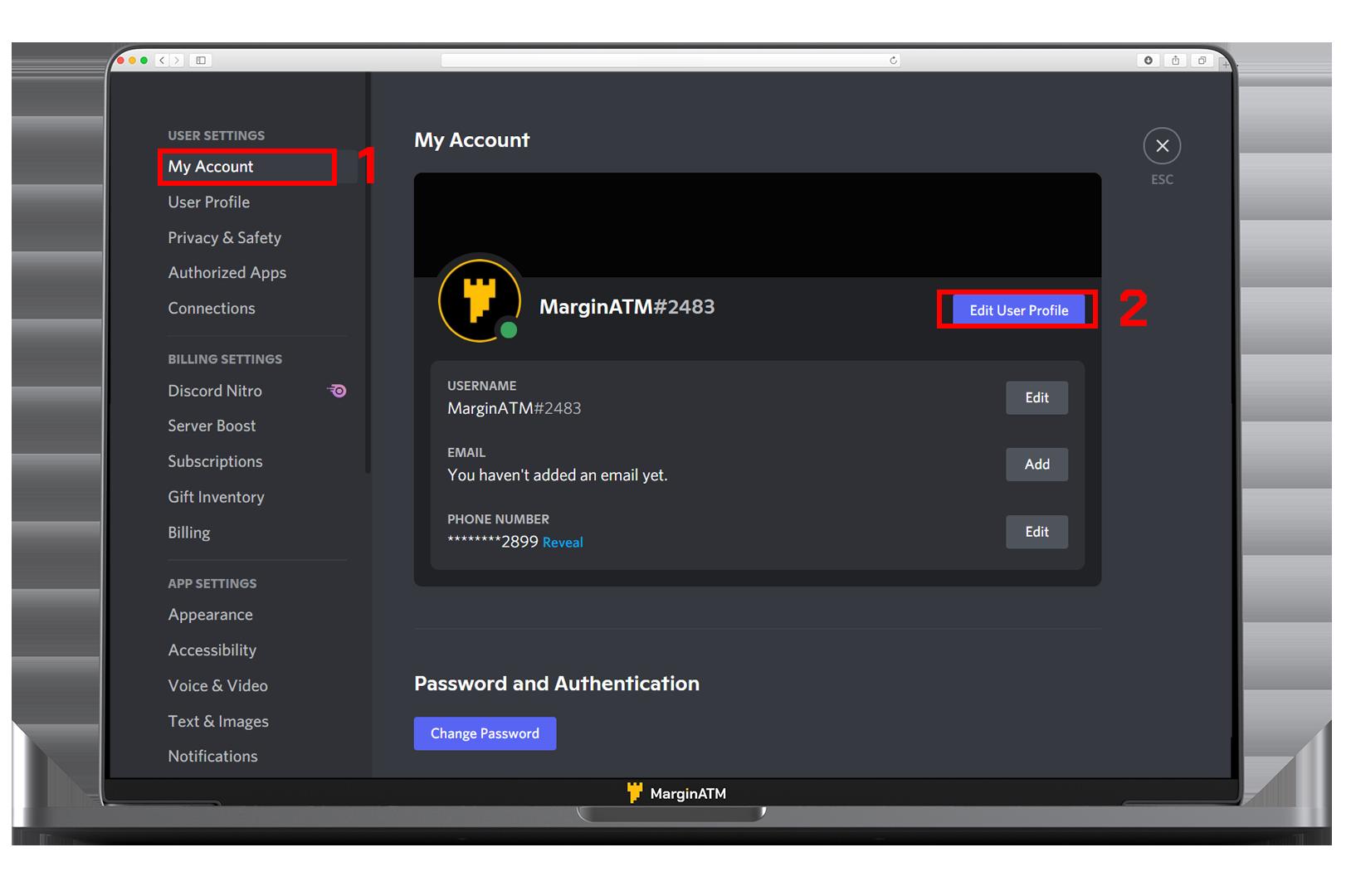Click the green online status indicator

509,330
